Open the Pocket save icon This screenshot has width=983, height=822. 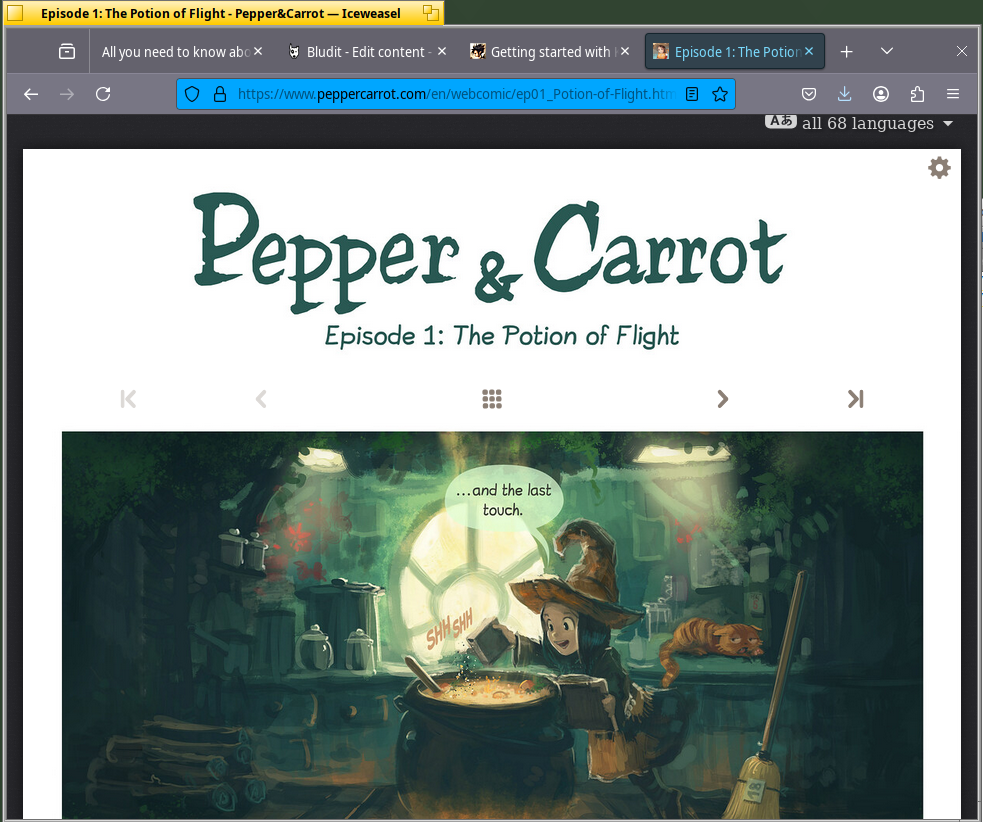coord(809,94)
